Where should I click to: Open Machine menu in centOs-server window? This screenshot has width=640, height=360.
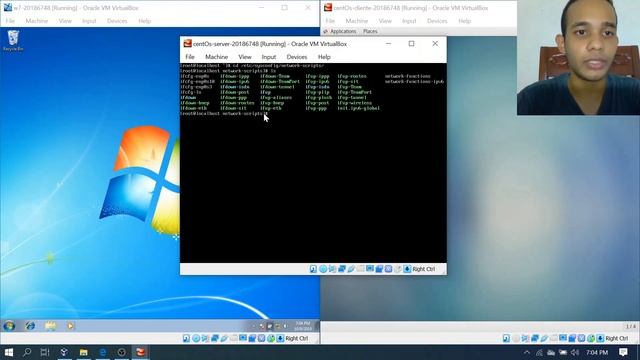point(216,57)
